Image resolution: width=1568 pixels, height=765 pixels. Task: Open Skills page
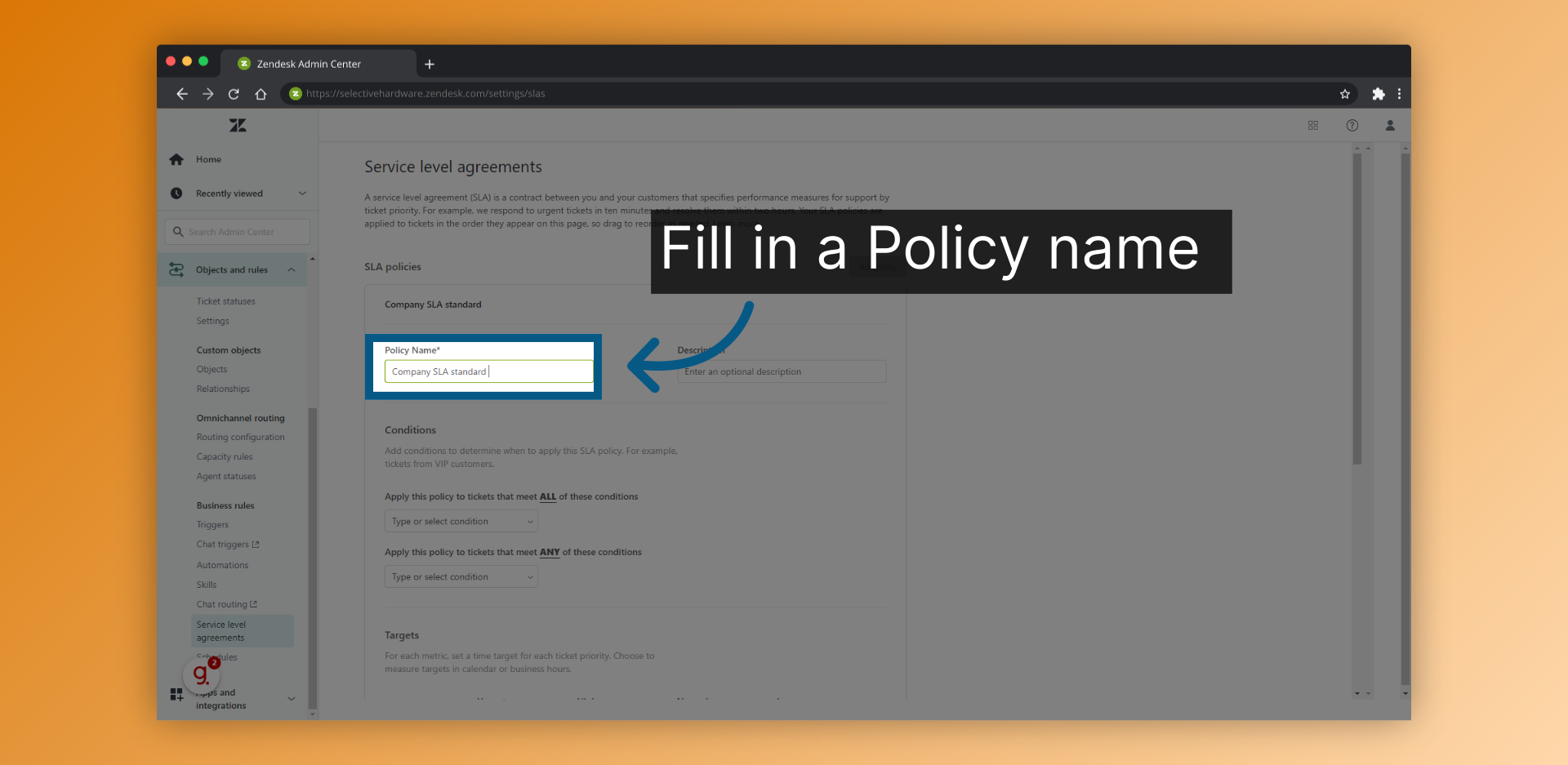207,585
